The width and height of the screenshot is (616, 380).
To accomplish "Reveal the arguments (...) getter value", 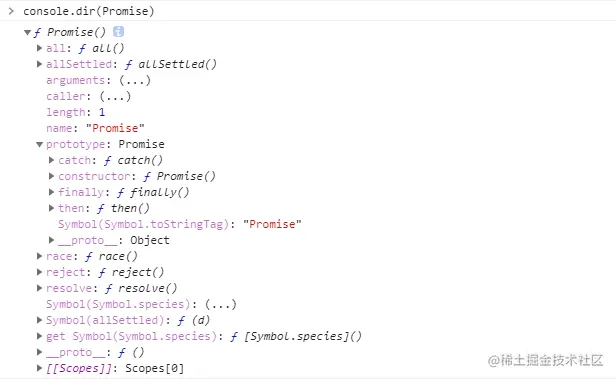I will click(135, 80).
